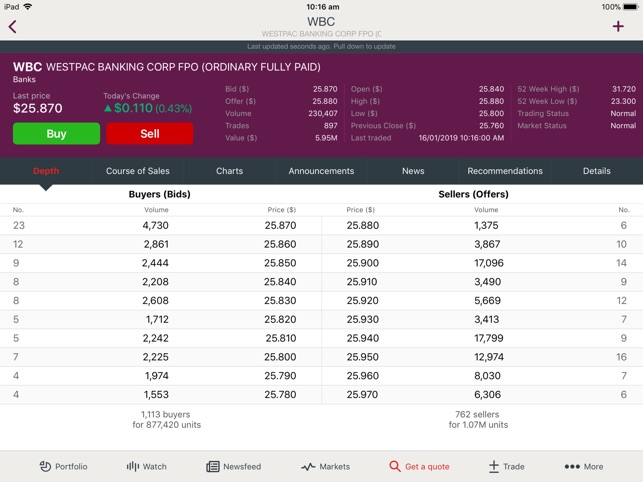643x482 pixels.
Task: Select offer price 25.890
Action: (x=363, y=244)
